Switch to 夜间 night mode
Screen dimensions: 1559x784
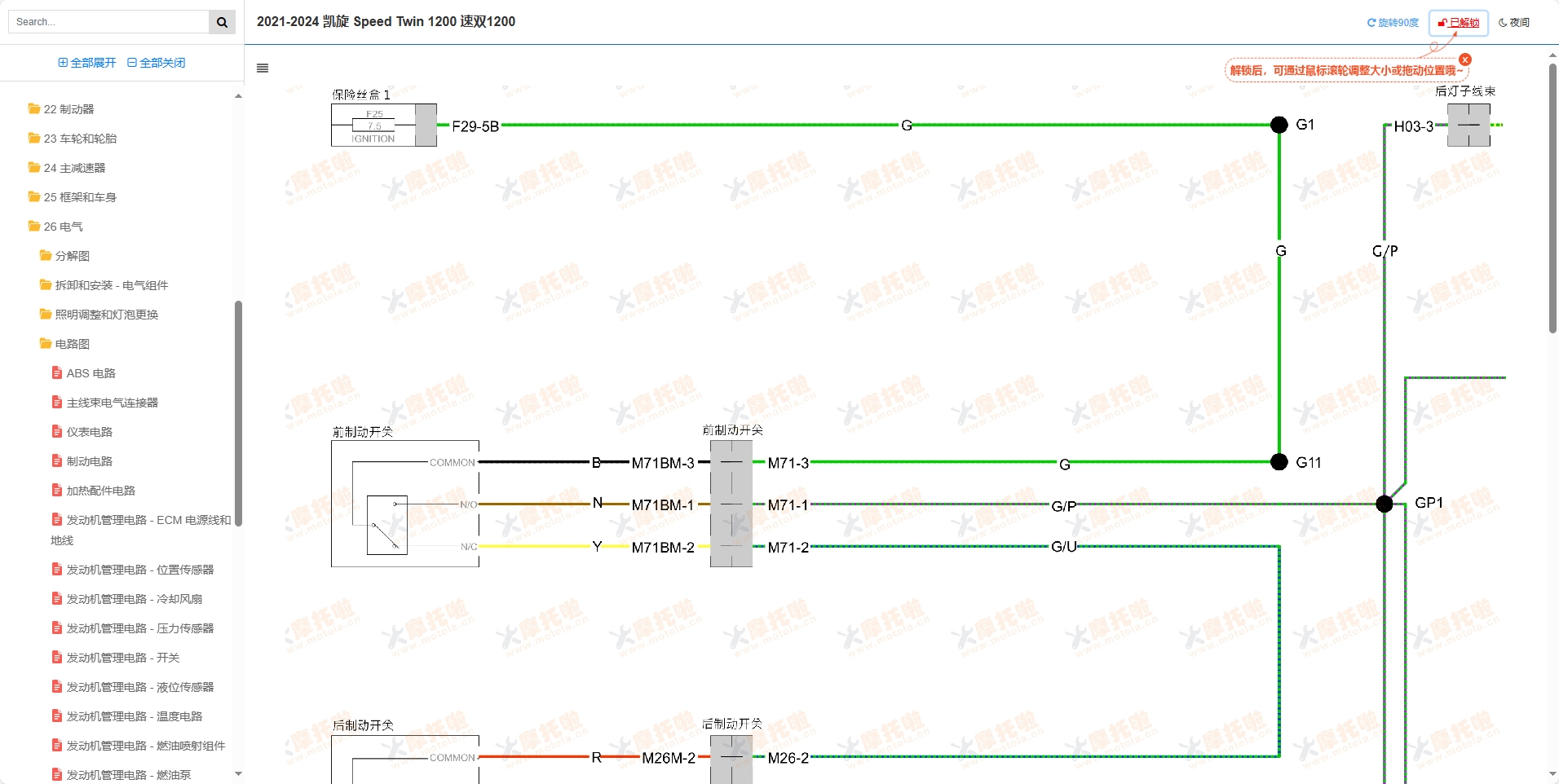(1514, 23)
